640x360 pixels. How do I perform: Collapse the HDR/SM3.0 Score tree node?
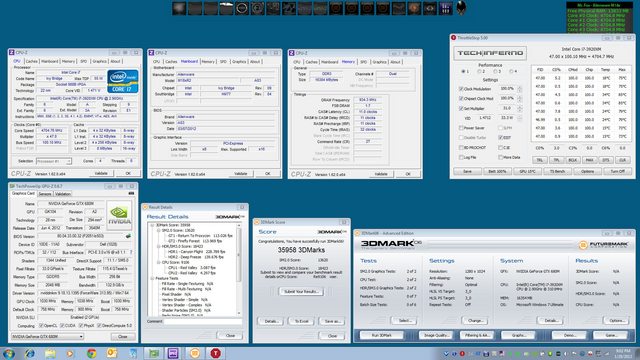[158, 247]
